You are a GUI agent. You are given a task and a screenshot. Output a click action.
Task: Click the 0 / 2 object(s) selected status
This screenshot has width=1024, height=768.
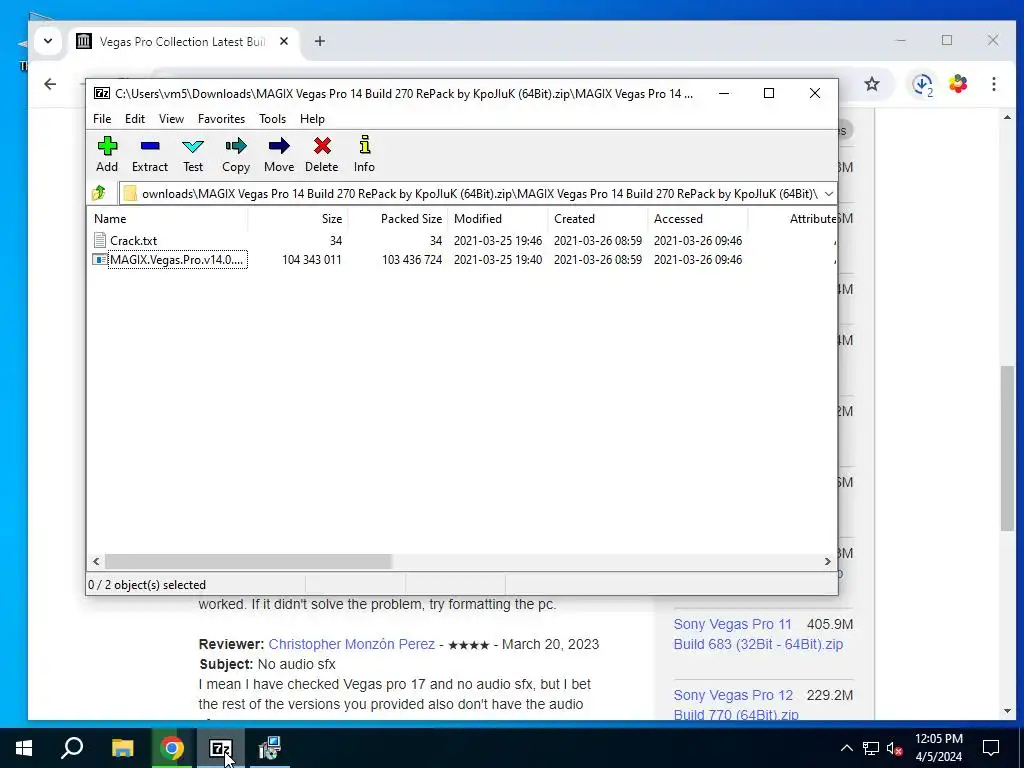click(x=147, y=584)
